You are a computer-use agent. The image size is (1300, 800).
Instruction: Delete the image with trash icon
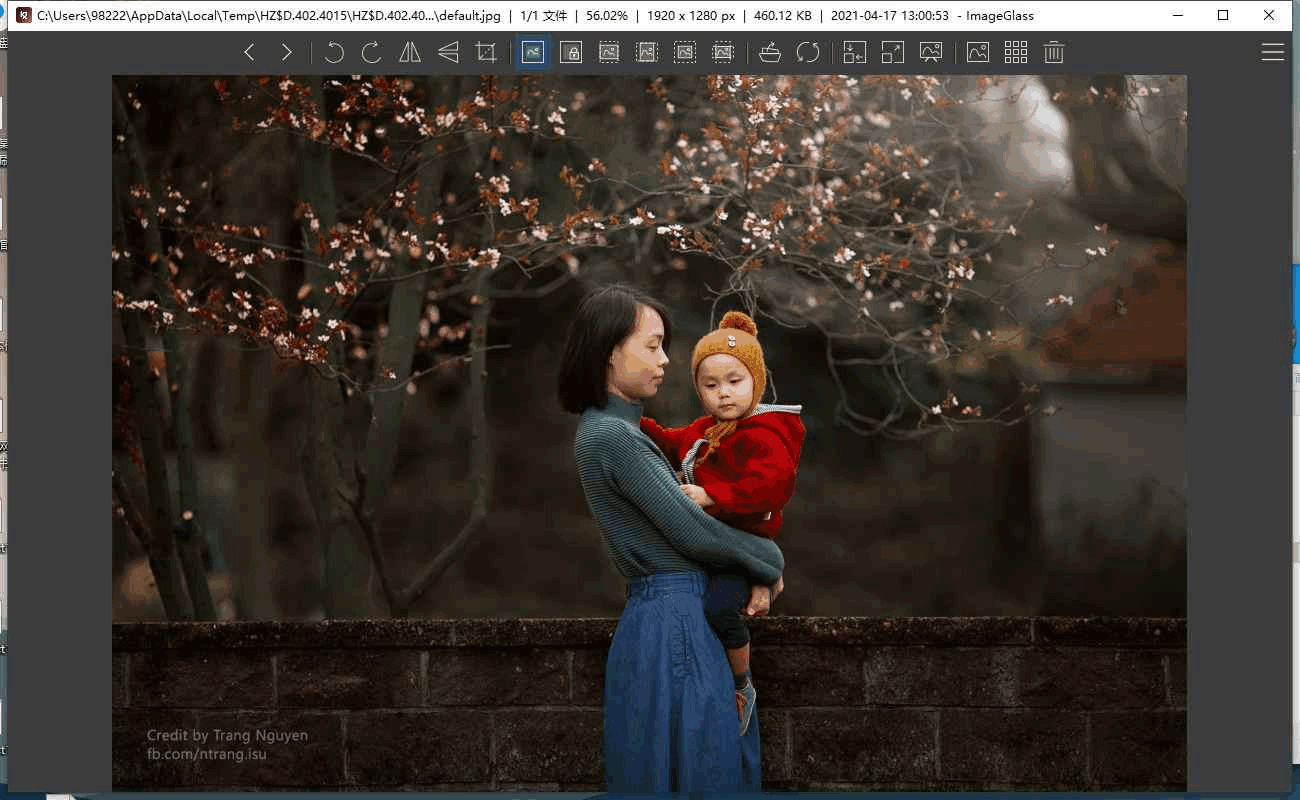(x=1054, y=52)
